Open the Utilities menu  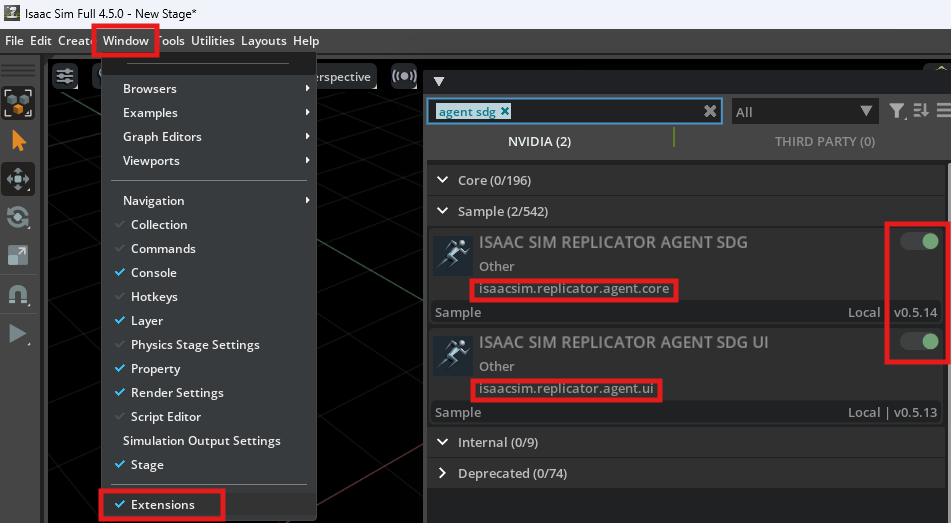212,41
